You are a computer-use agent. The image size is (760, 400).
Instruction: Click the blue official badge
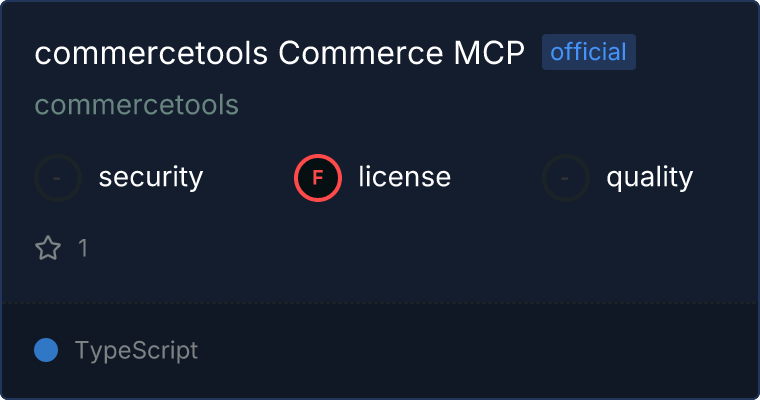point(588,52)
